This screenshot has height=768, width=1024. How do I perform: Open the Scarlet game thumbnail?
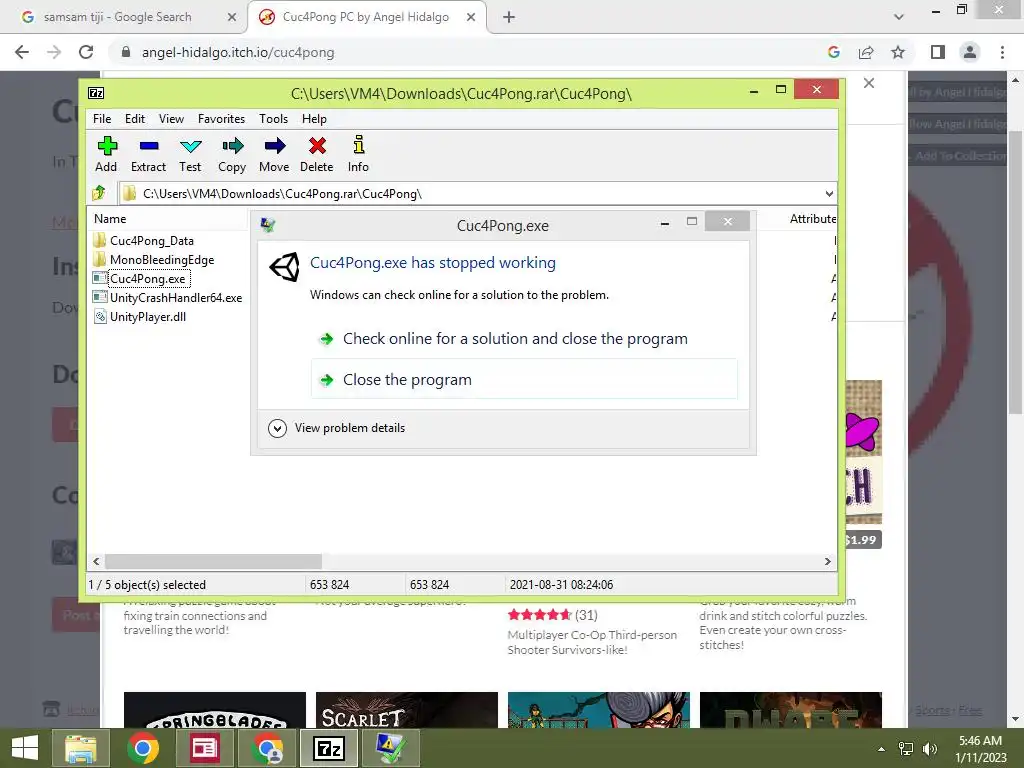click(x=407, y=711)
